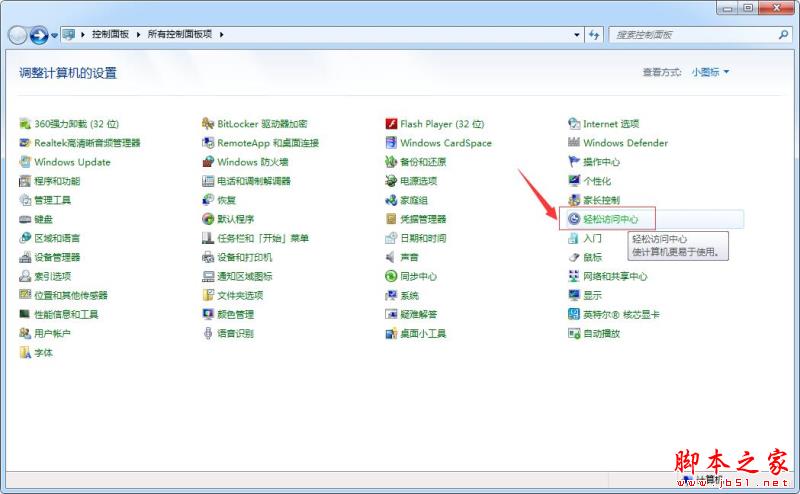Click the Forward navigation button
Screen dimensions: 800x494
point(39,35)
